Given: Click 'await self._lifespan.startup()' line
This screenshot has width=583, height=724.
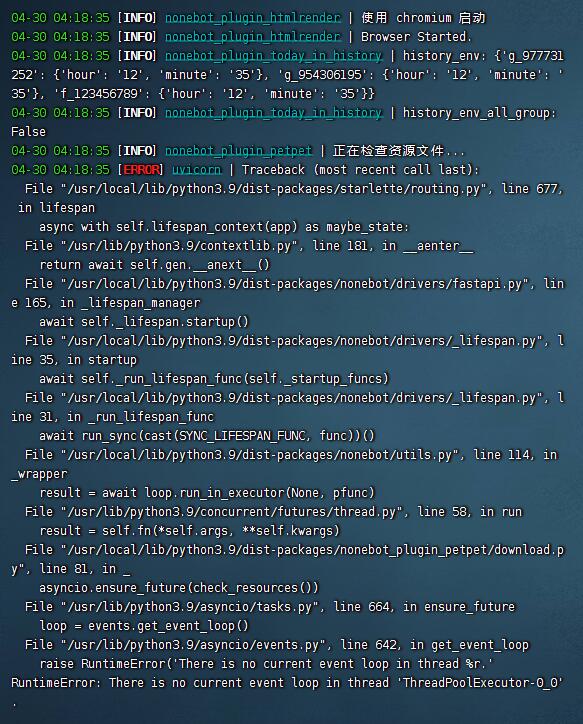Looking at the screenshot, I should click(144, 321).
